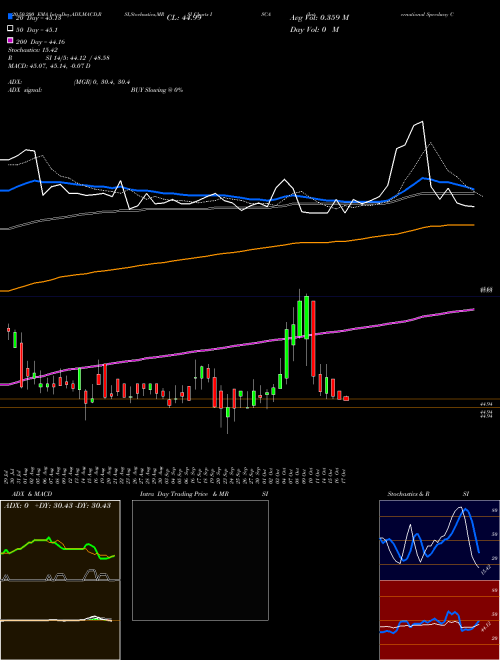Select the Avg Vol: 0.359 M text
This screenshot has height=660, width=500.
click(x=319, y=18)
